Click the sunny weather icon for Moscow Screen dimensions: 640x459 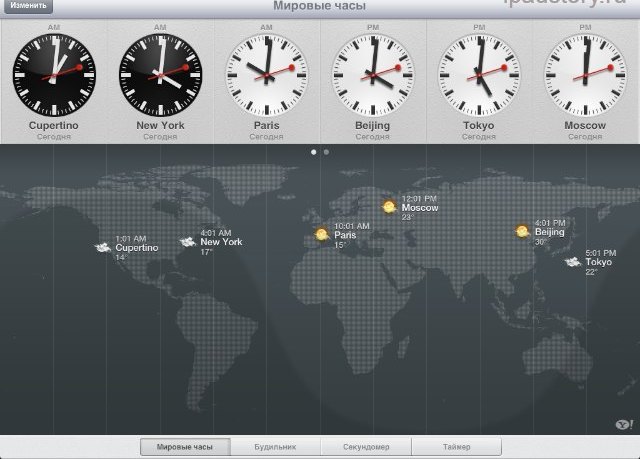point(389,207)
